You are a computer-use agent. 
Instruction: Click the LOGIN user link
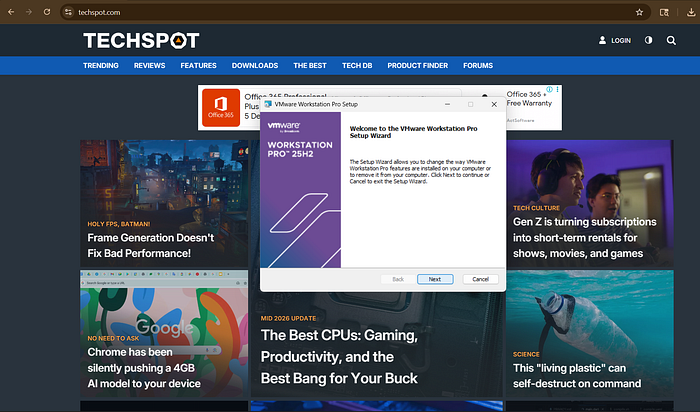pyautogui.click(x=615, y=40)
